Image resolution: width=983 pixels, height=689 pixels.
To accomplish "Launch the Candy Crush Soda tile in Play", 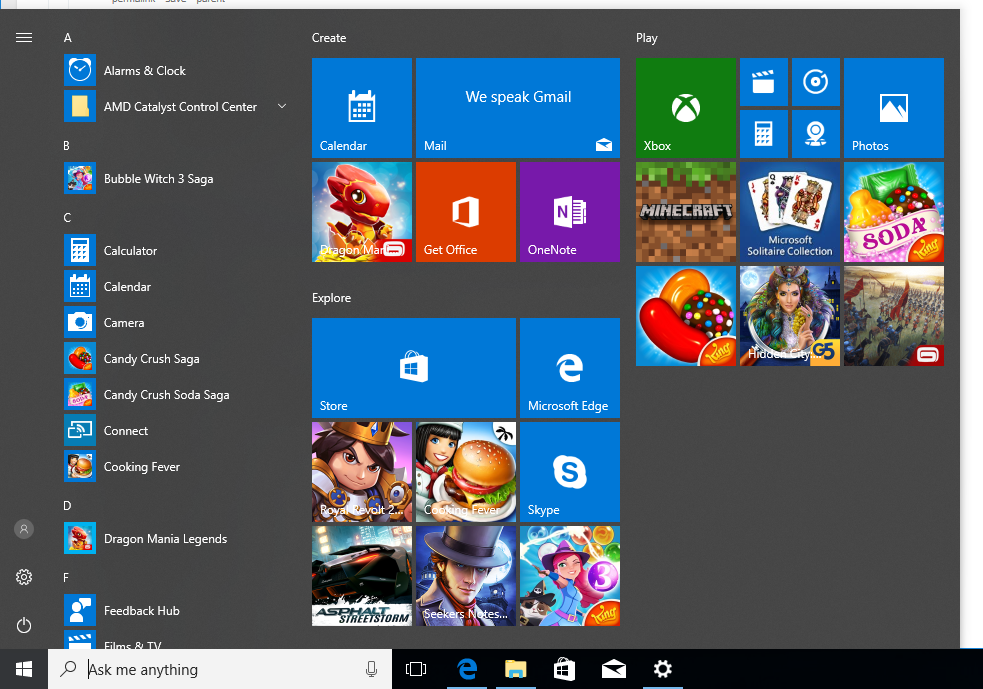I will coord(894,212).
